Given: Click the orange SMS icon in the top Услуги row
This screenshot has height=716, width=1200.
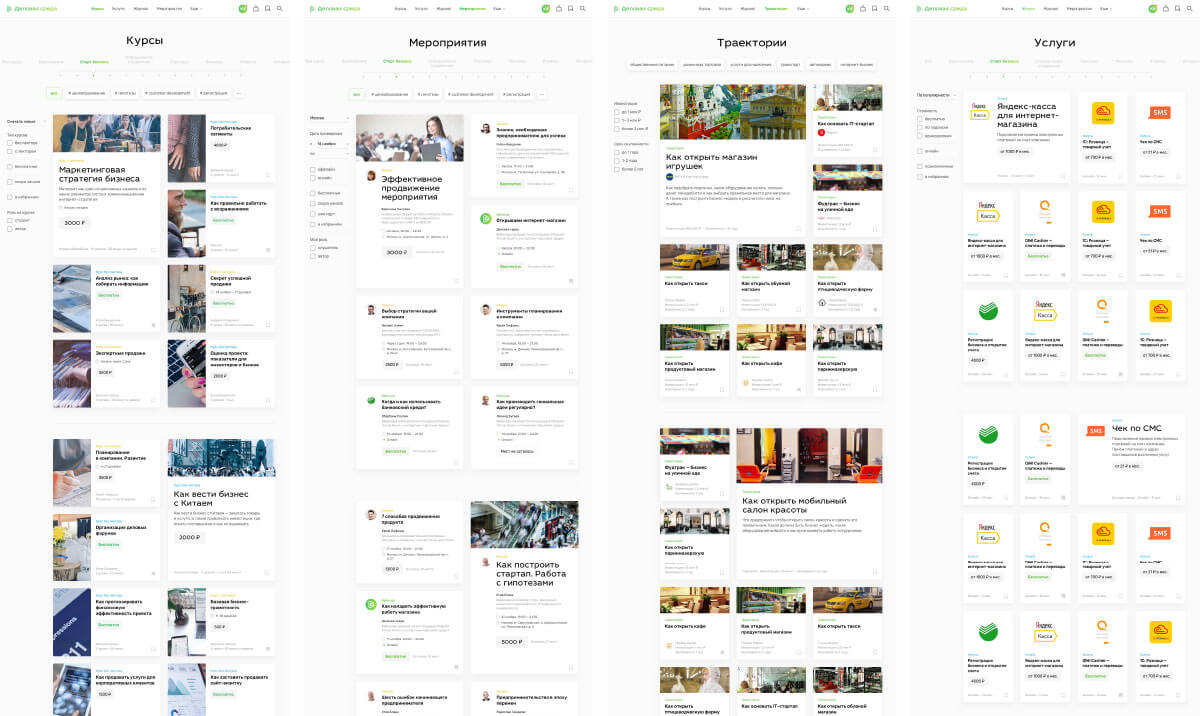Looking at the screenshot, I should tap(1160, 113).
